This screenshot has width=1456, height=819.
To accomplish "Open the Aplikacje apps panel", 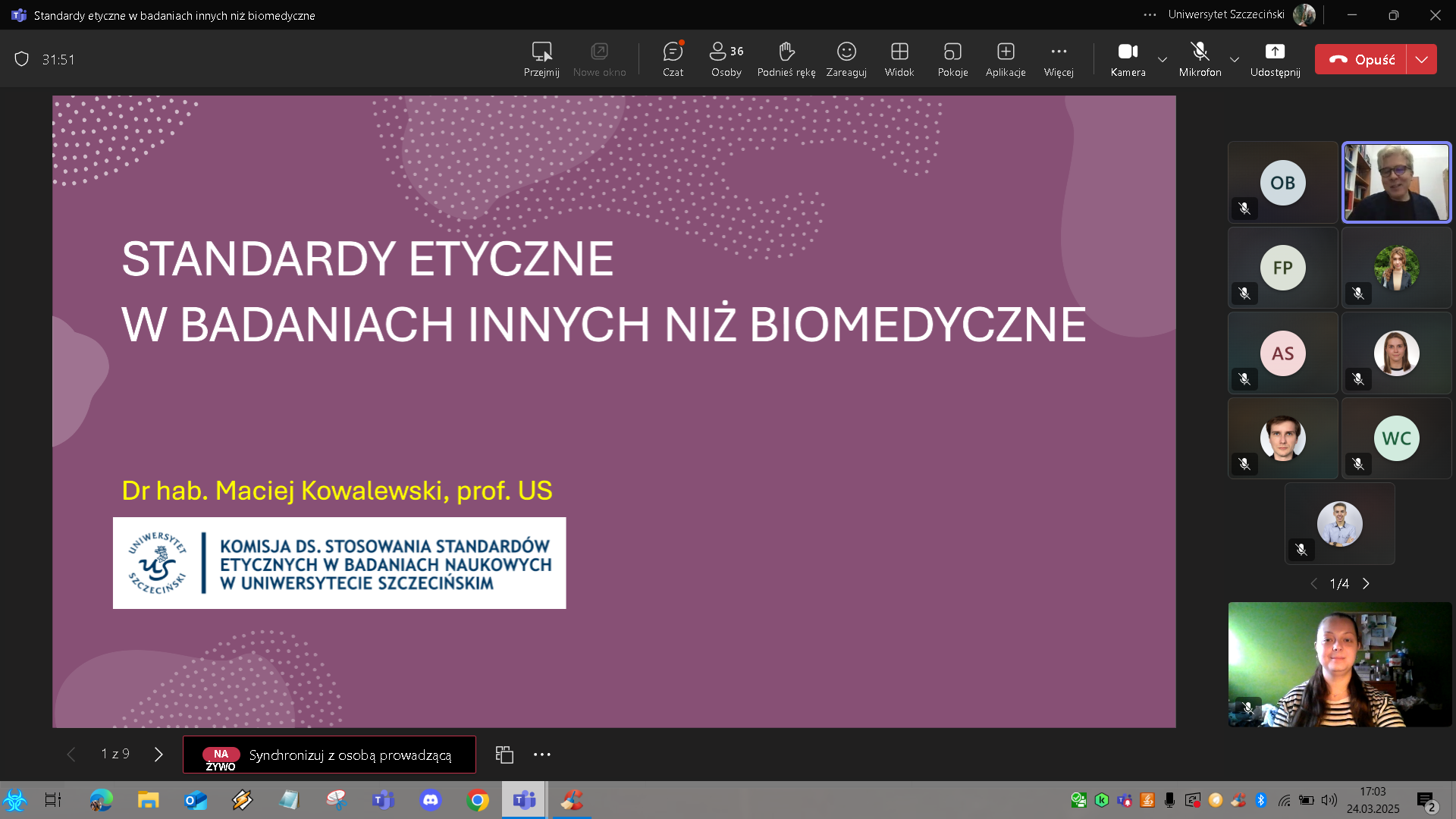I will [1005, 59].
